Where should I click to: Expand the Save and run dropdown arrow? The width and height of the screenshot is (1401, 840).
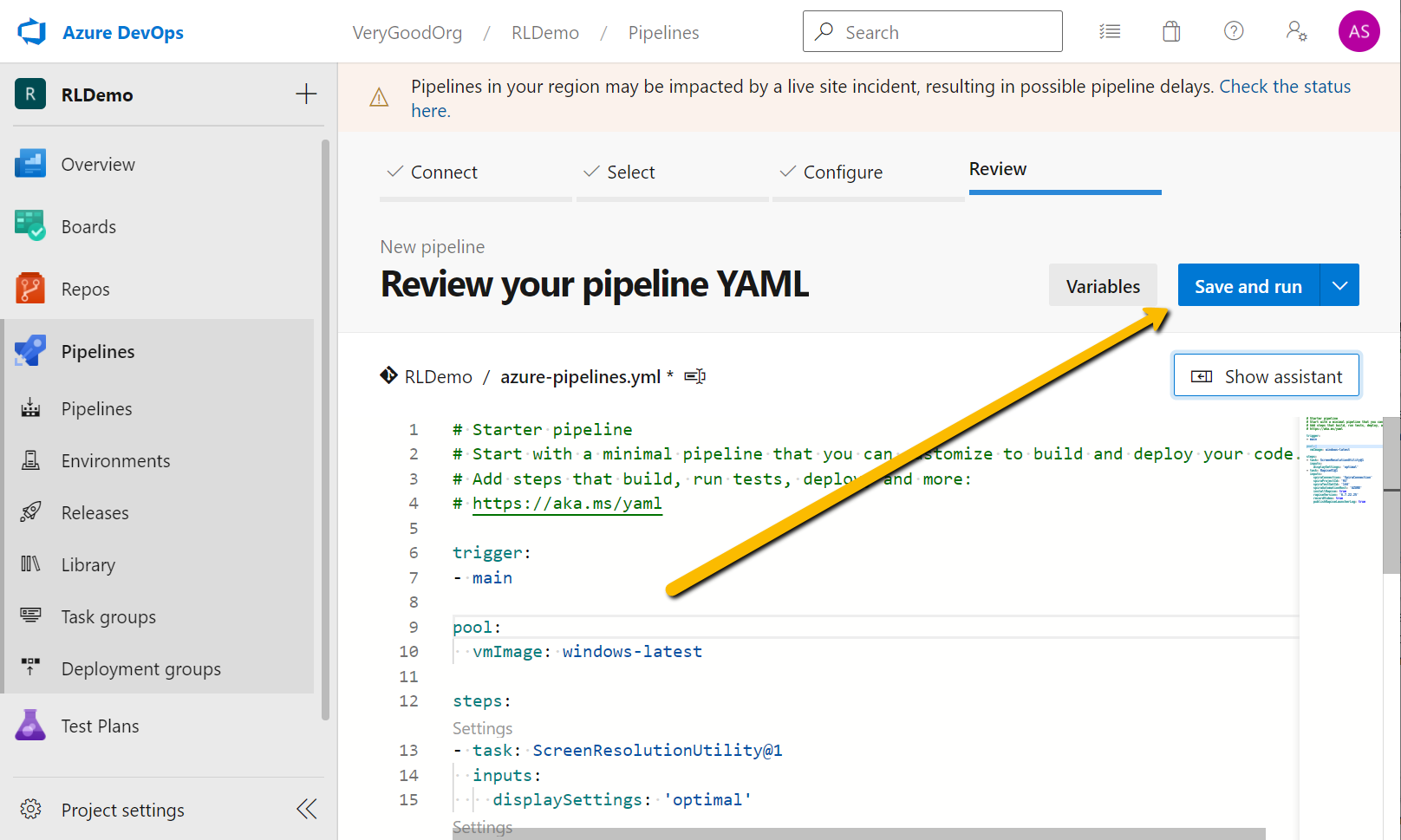(1339, 285)
